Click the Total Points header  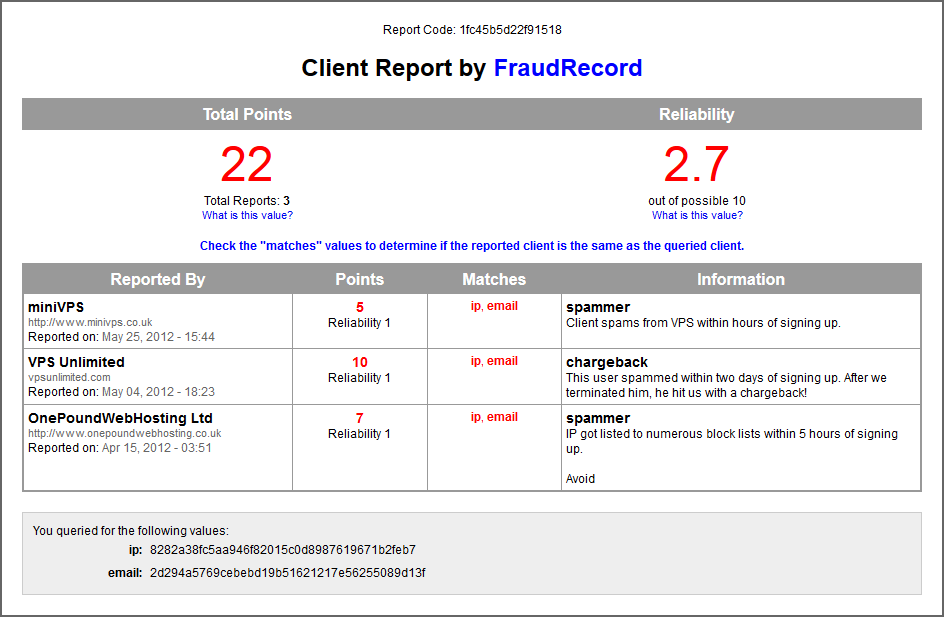(247, 114)
